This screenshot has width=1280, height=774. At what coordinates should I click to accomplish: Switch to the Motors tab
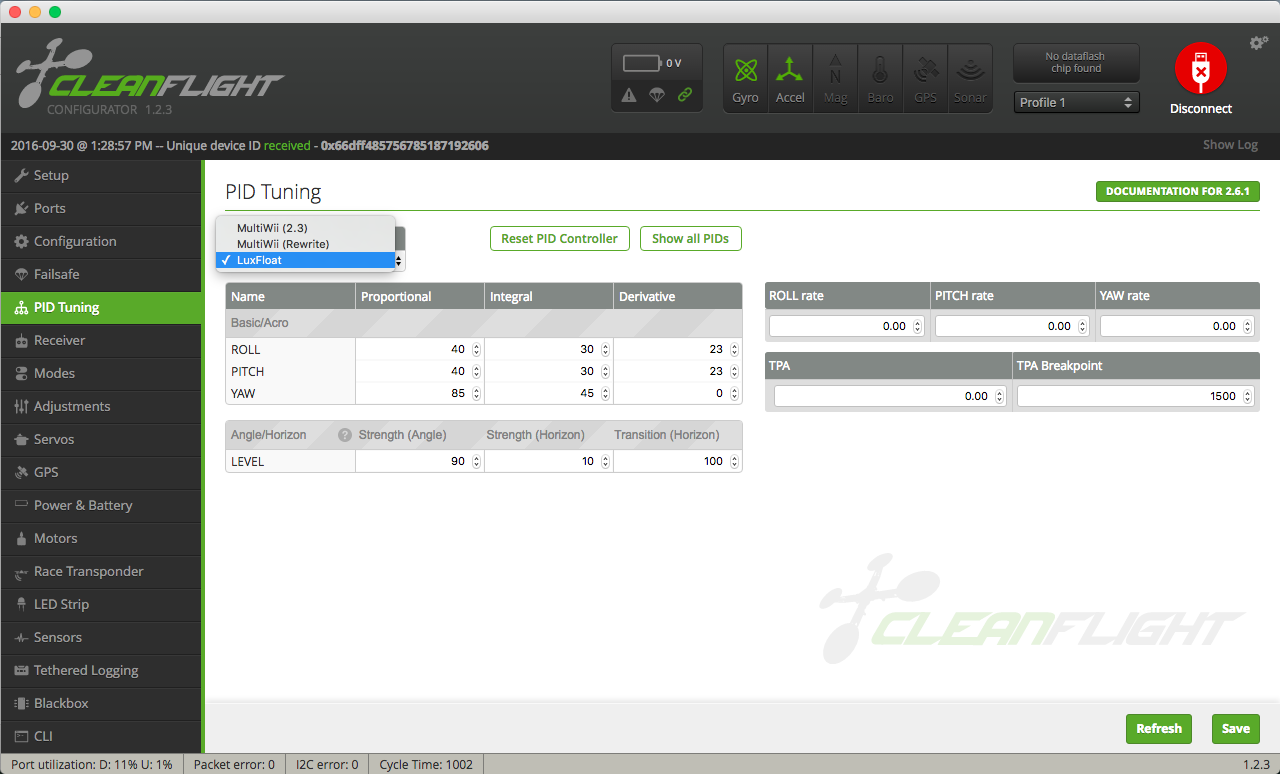click(101, 538)
